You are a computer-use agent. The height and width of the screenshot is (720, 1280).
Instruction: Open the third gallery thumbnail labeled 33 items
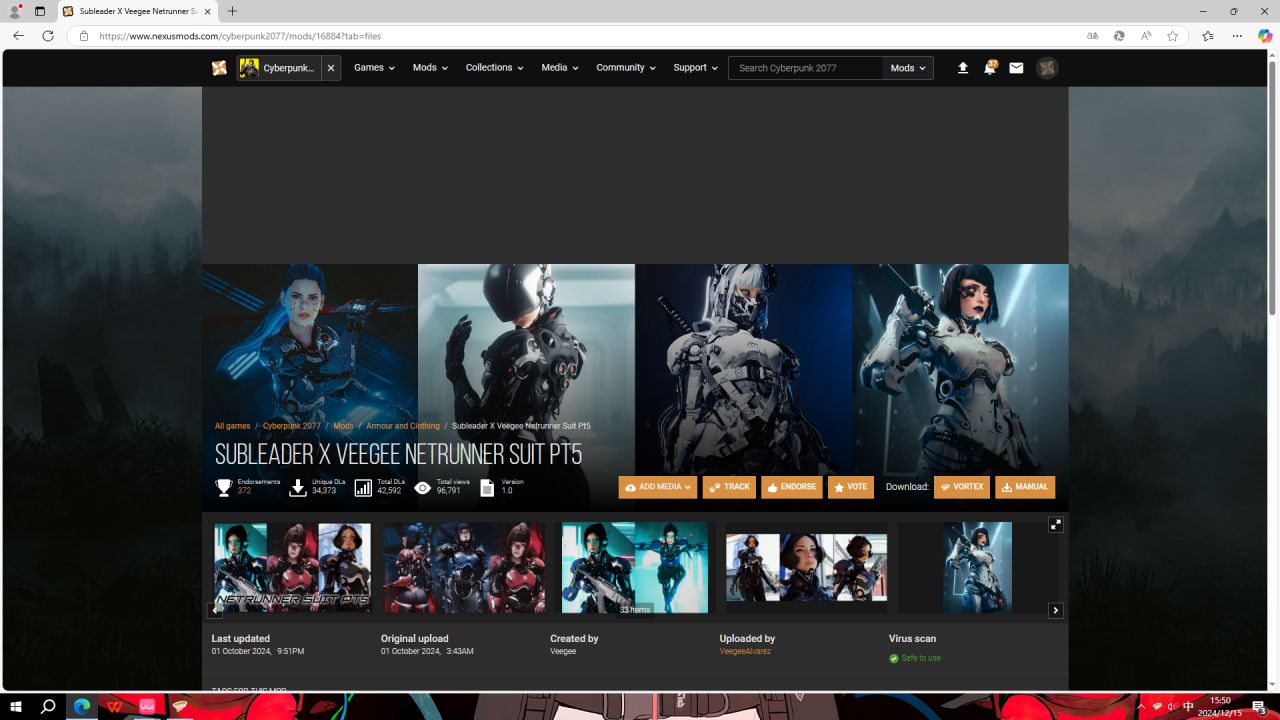635,568
